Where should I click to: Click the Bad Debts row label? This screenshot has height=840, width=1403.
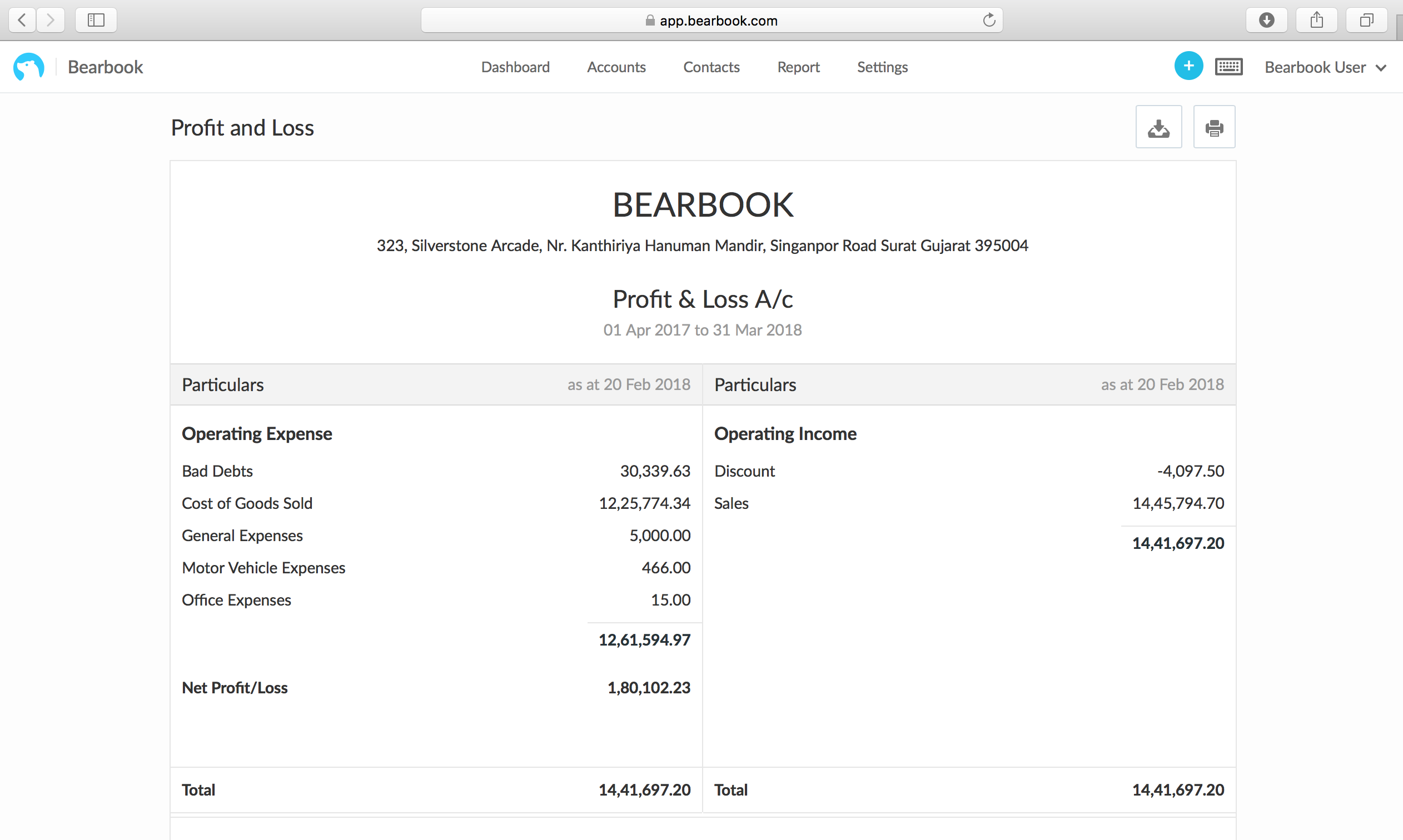217,471
